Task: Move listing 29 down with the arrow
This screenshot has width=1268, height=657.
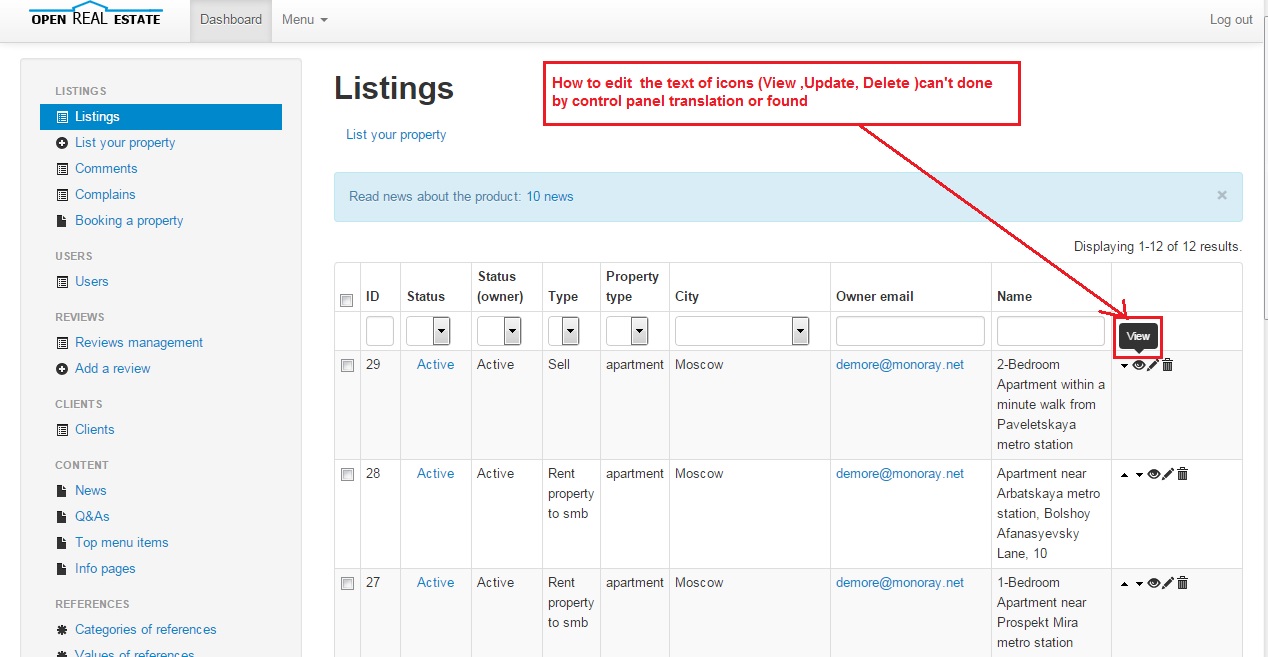Action: 1125,366
